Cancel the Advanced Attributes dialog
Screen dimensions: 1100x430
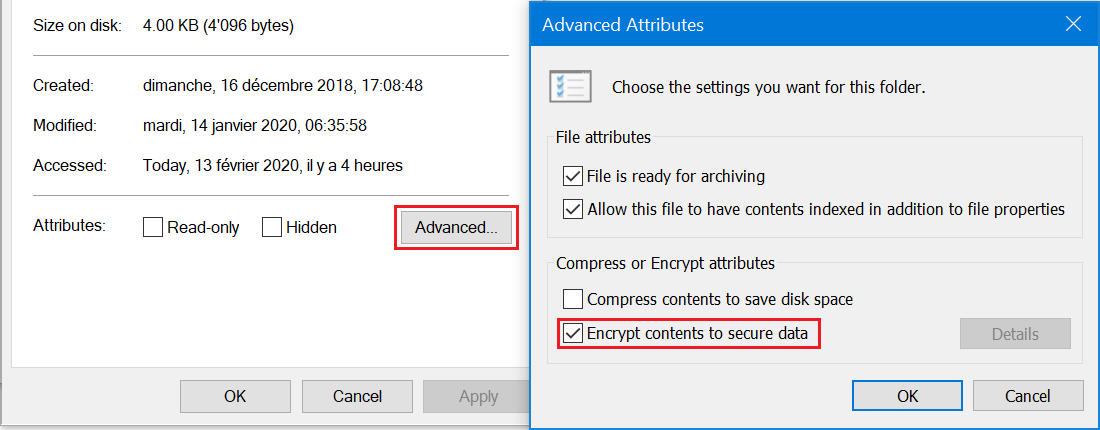pos(1027,396)
